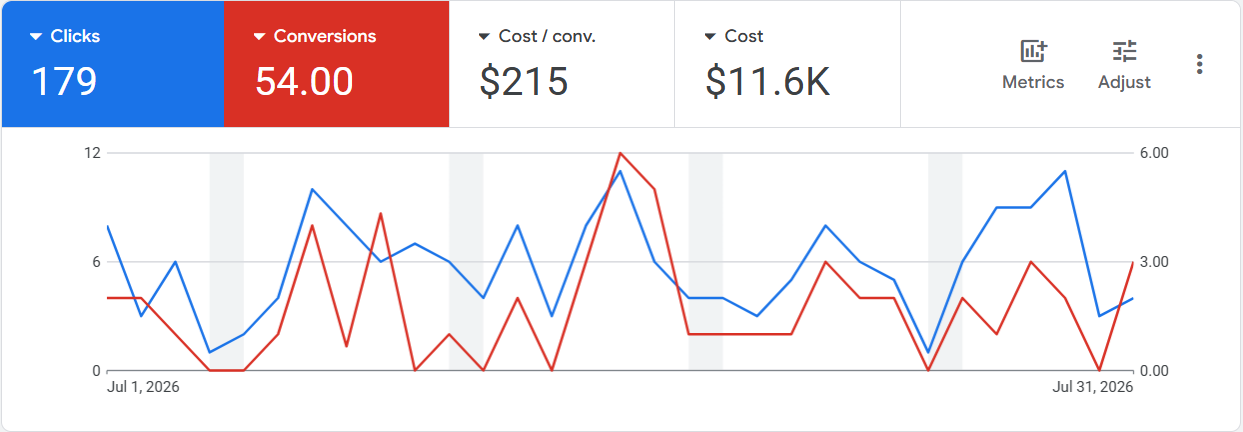Screen dimensions: 1243x432
Task: Click the left axis label 12
Action: coord(93,153)
